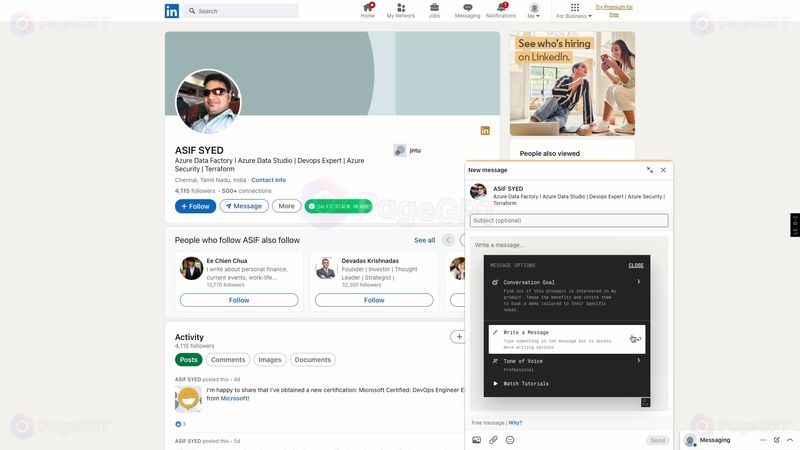Click the small icon below Message Options panel
This screenshot has width=800, height=450.
pos(645,403)
